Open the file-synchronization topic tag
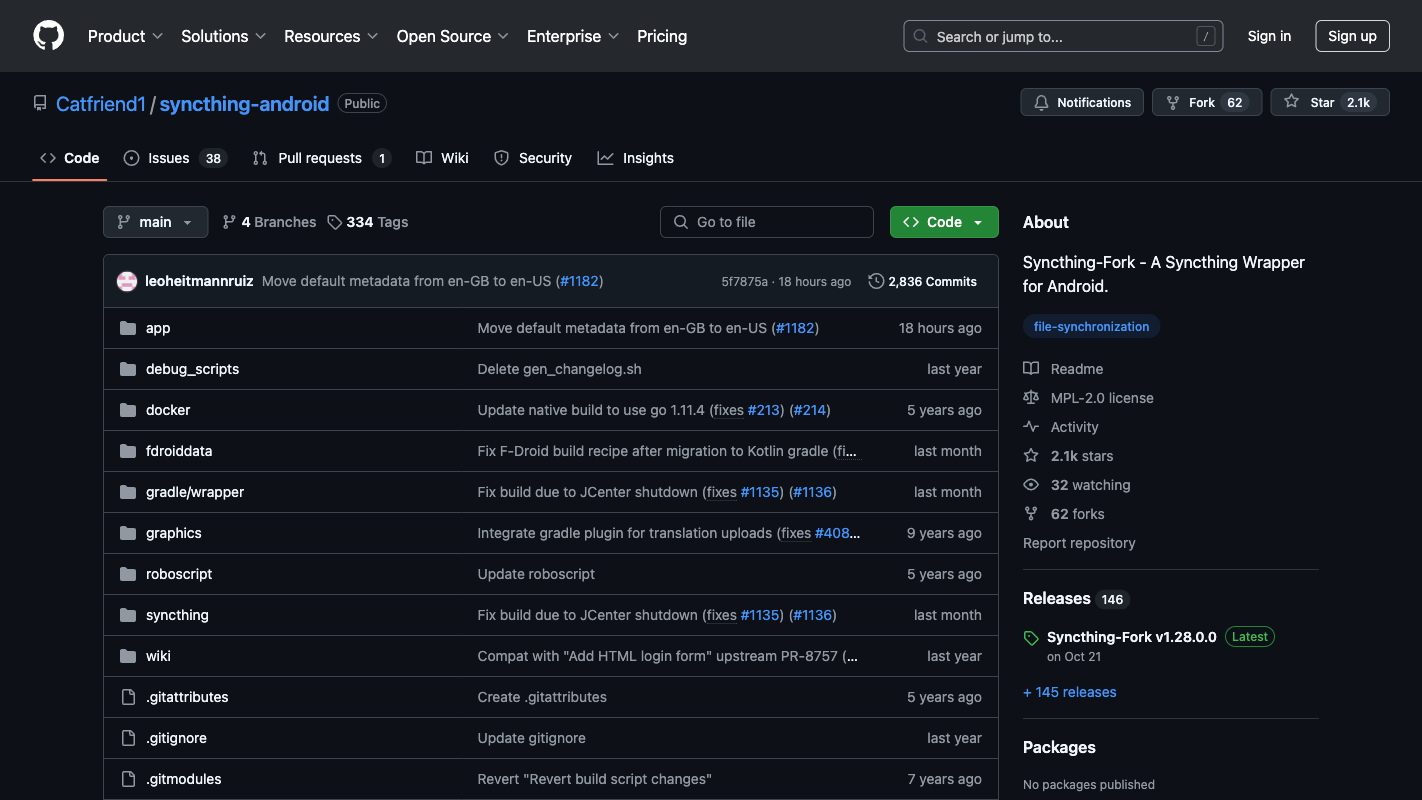 click(1091, 326)
